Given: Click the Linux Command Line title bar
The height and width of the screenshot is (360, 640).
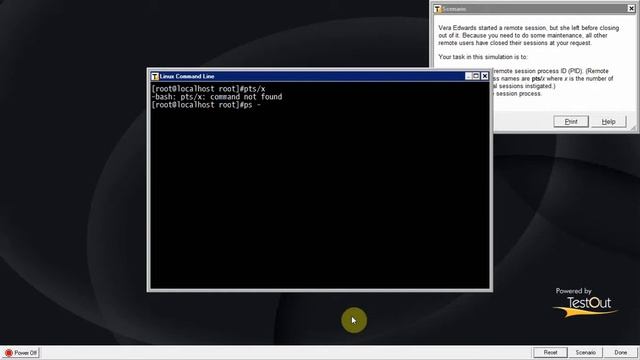Looking at the screenshot, I should (x=320, y=76).
